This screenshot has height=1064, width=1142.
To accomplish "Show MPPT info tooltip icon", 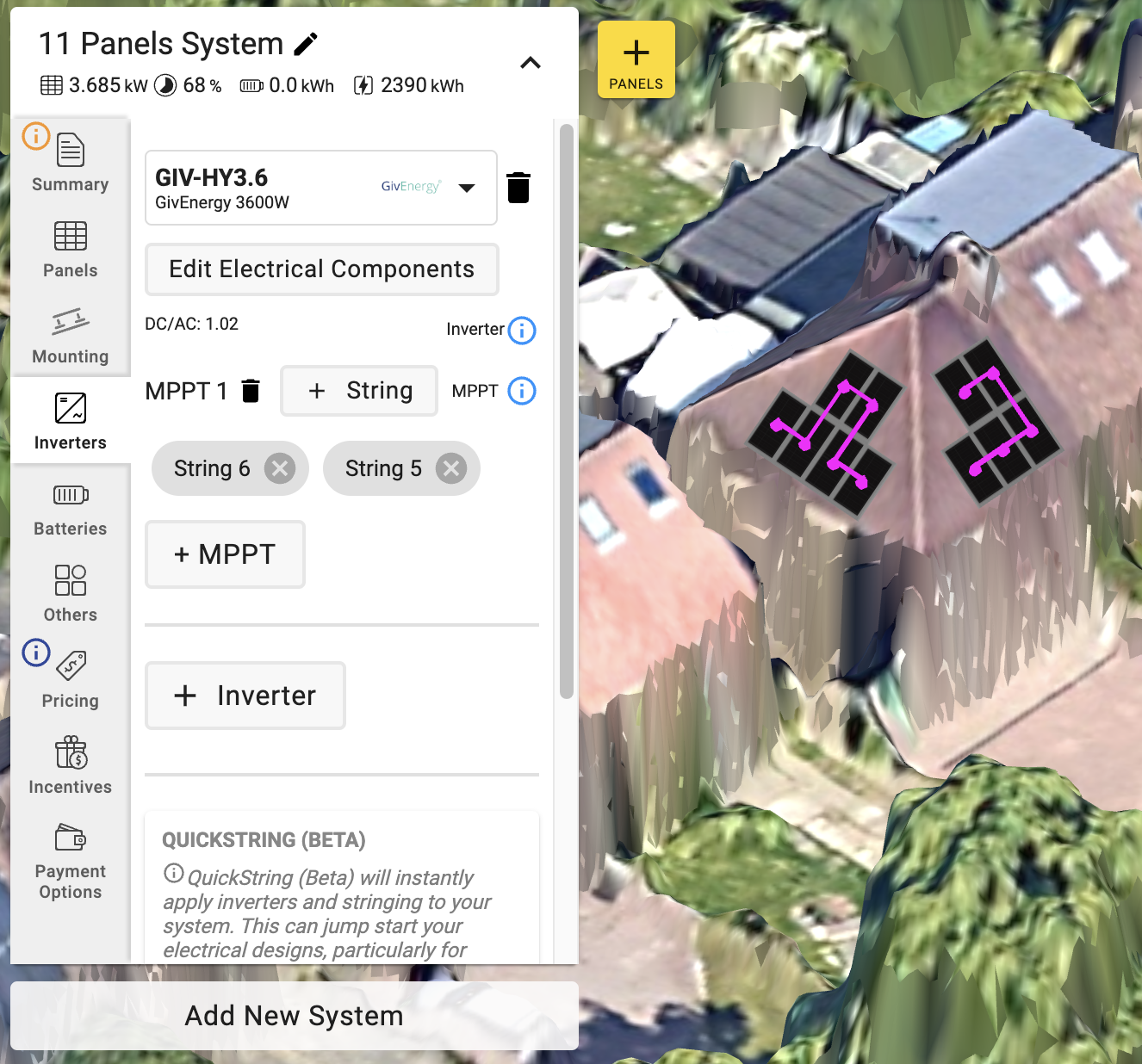I will pyautogui.click(x=522, y=391).
